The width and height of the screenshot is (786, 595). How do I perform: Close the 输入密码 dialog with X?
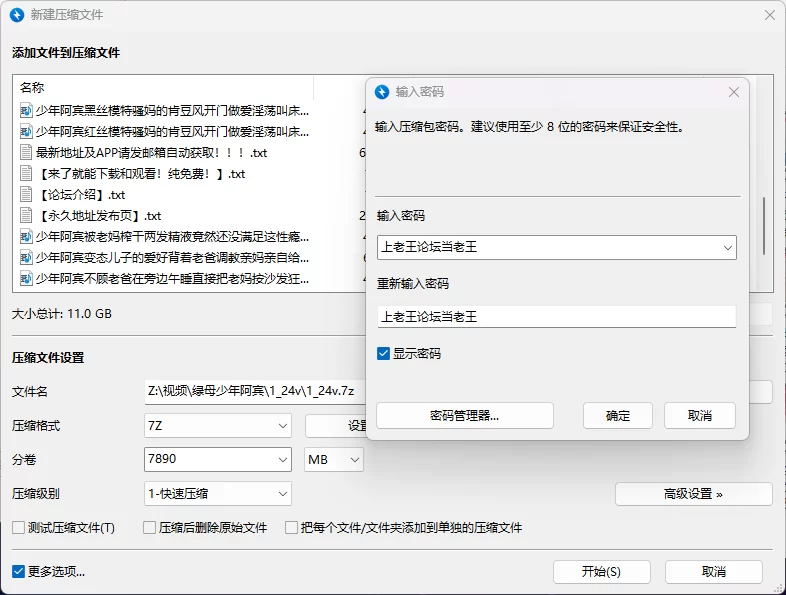coord(734,92)
